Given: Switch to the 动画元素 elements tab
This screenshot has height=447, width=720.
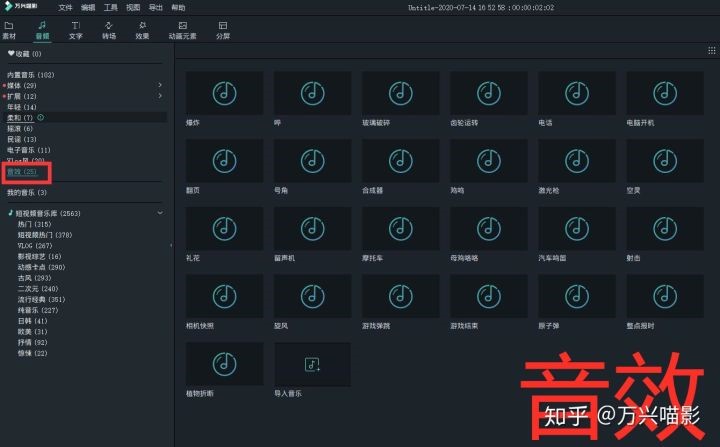Looking at the screenshot, I should [x=182, y=30].
